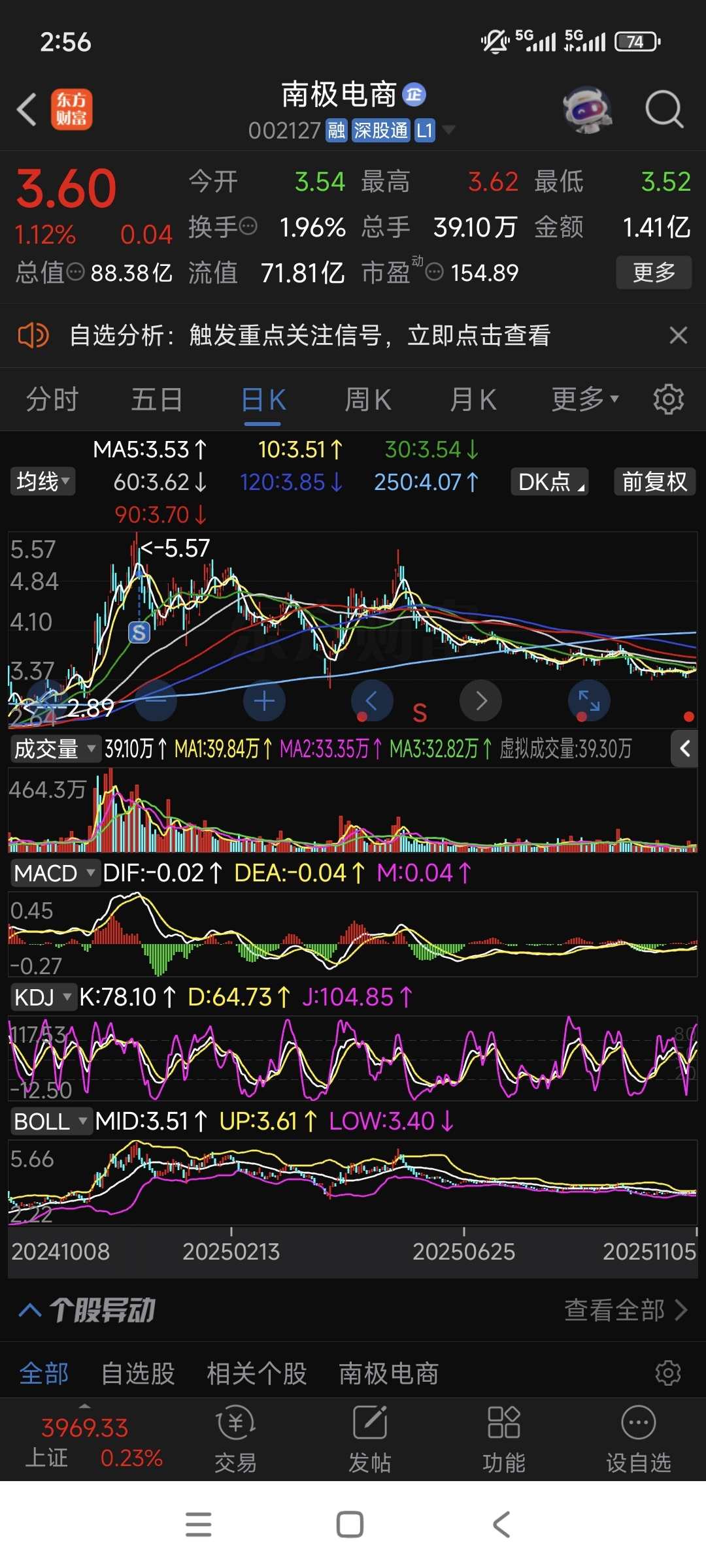Tap the 融 margin trading tag
The height and width of the screenshot is (1568, 706).
coord(336,131)
